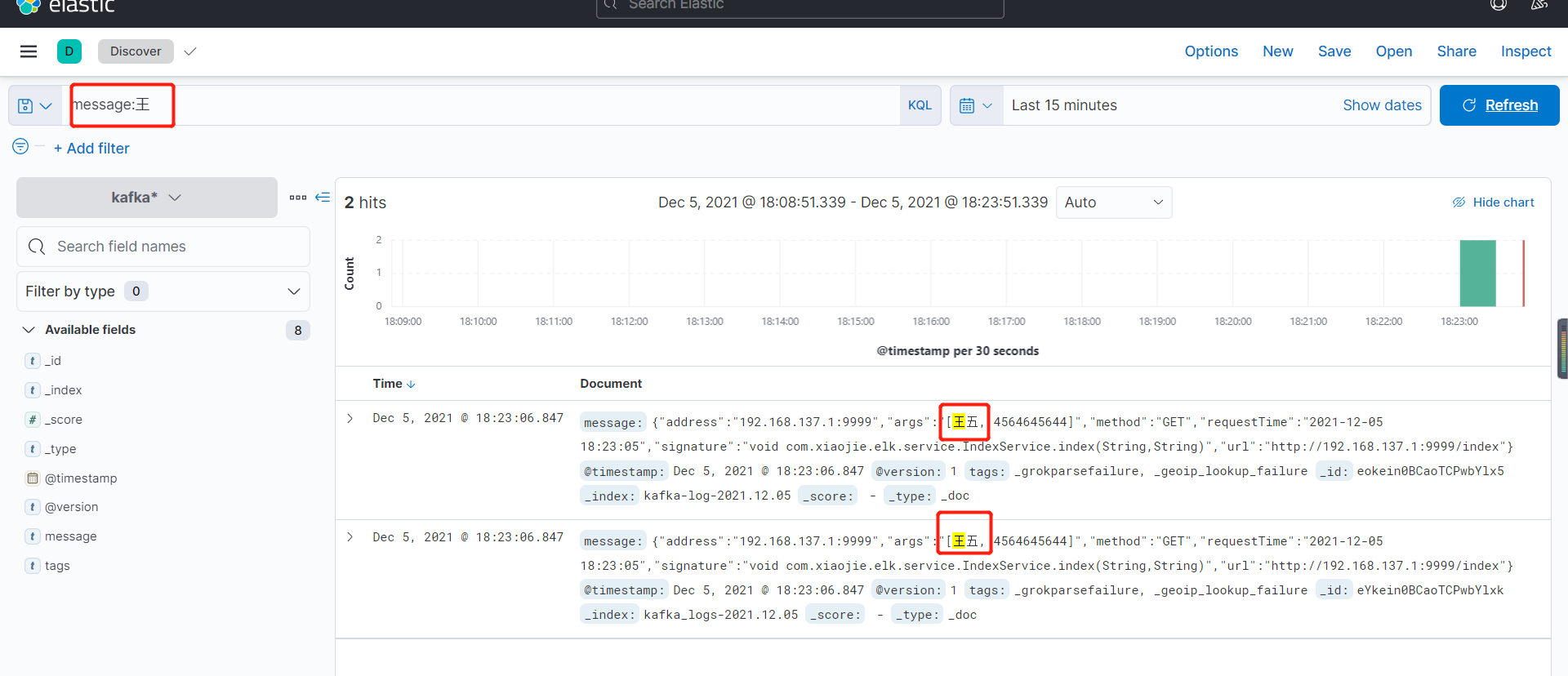Click the Last 15 minutes time range
This screenshot has height=676, width=1568.
tap(1064, 105)
